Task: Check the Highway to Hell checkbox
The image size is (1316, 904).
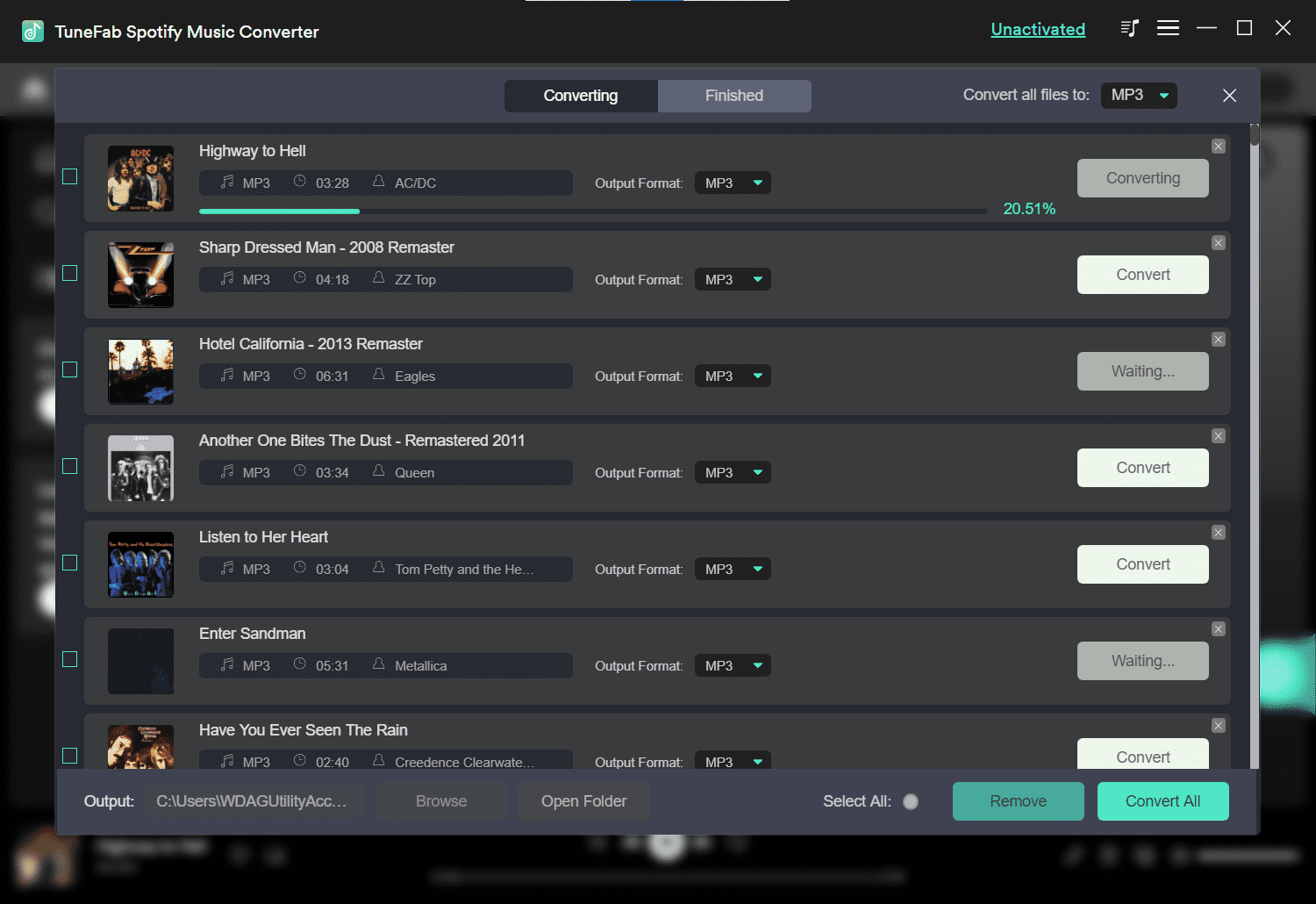Action: (70, 176)
